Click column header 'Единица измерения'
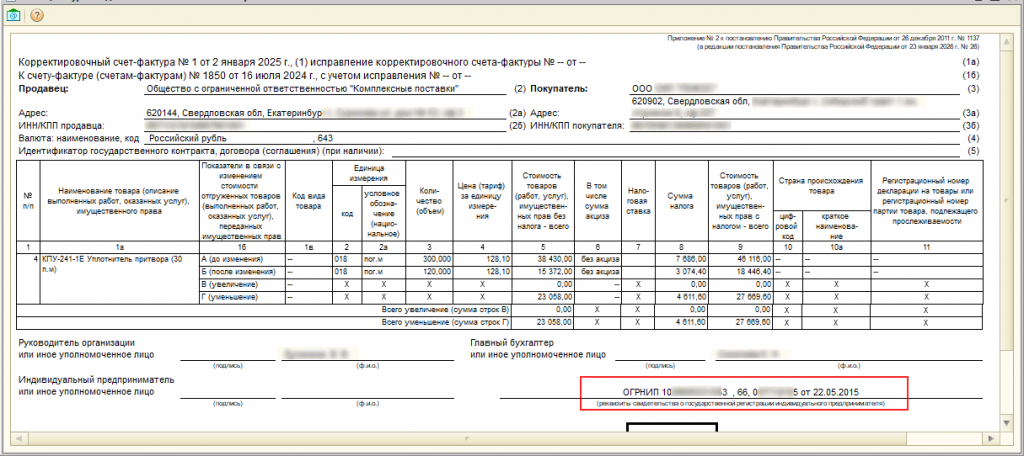Viewport: 1024px width, 456px height. (369, 173)
